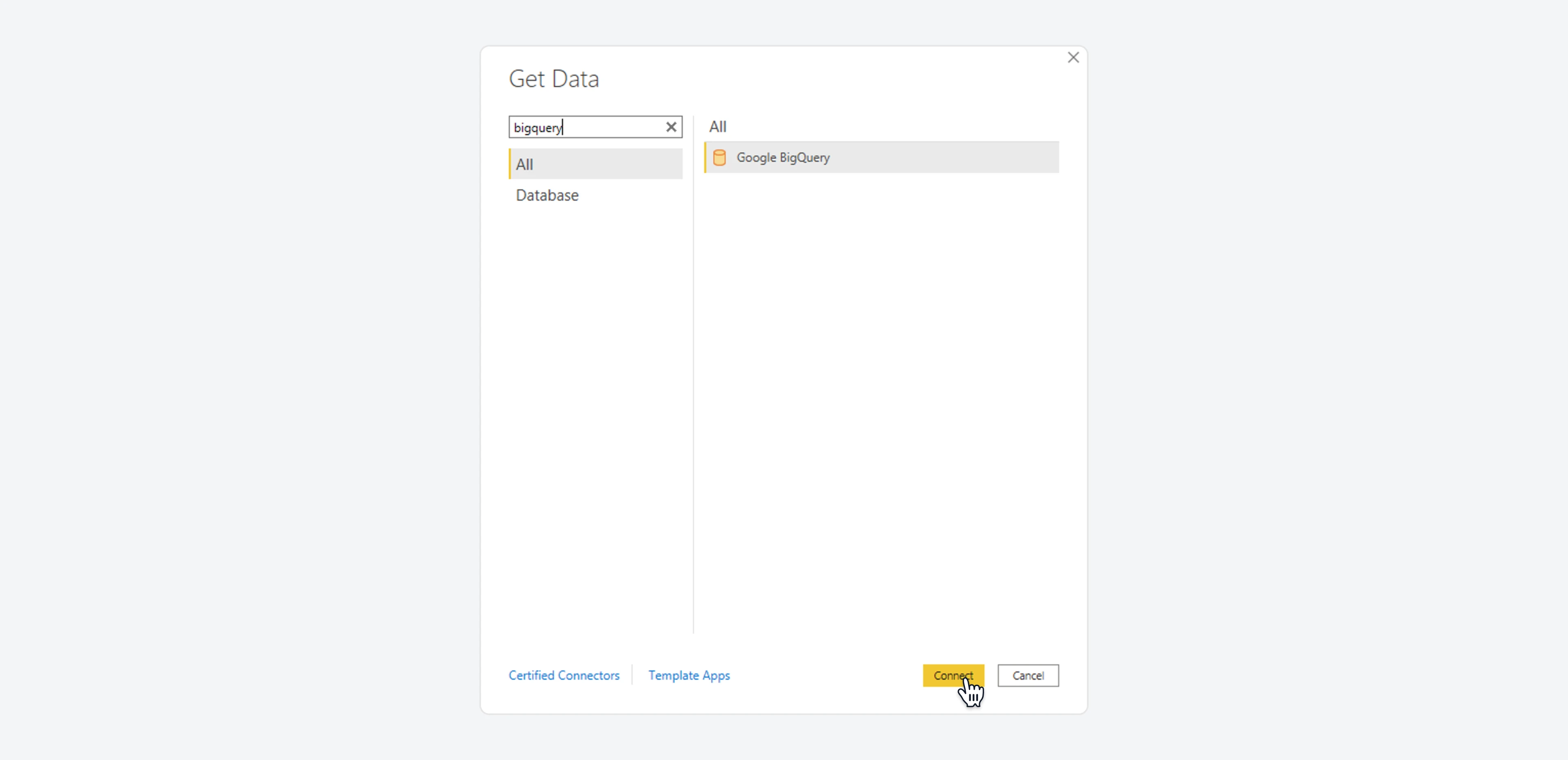
Task: Choose the Google BigQuery connector label
Action: tap(783, 157)
